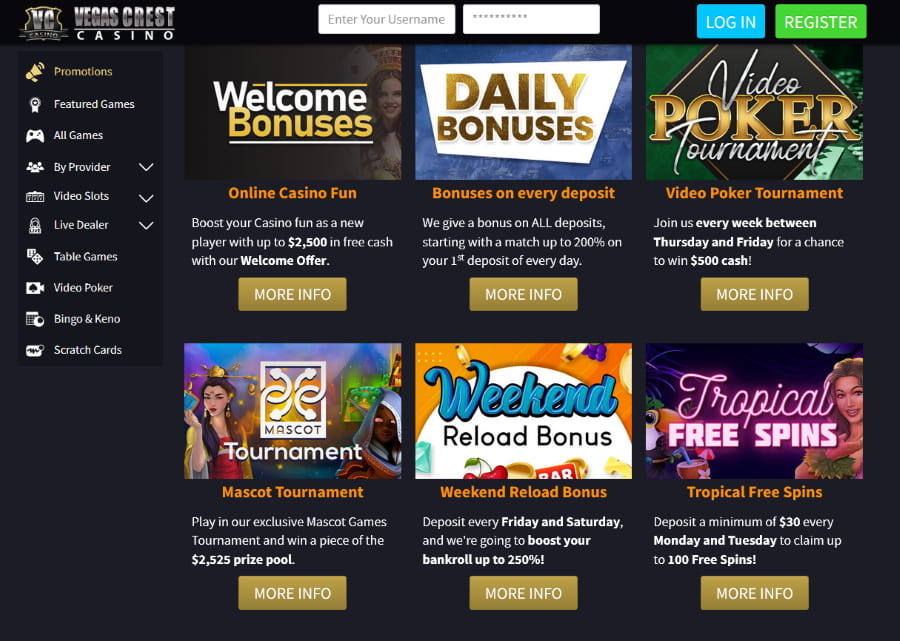Expand the Live Dealer chevron
The width and height of the screenshot is (900, 641).
pyautogui.click(x=146, y=225)
